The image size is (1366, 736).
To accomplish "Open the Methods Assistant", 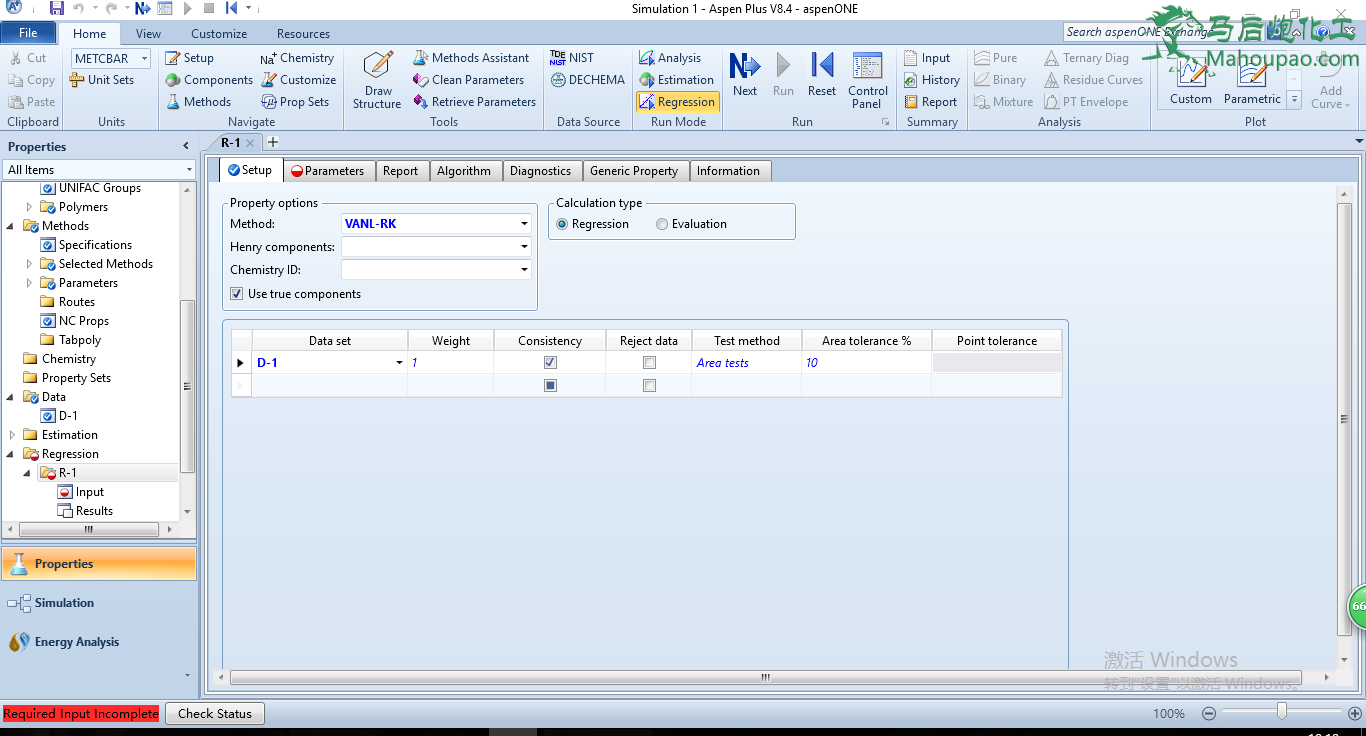I will tap(471, 58).
